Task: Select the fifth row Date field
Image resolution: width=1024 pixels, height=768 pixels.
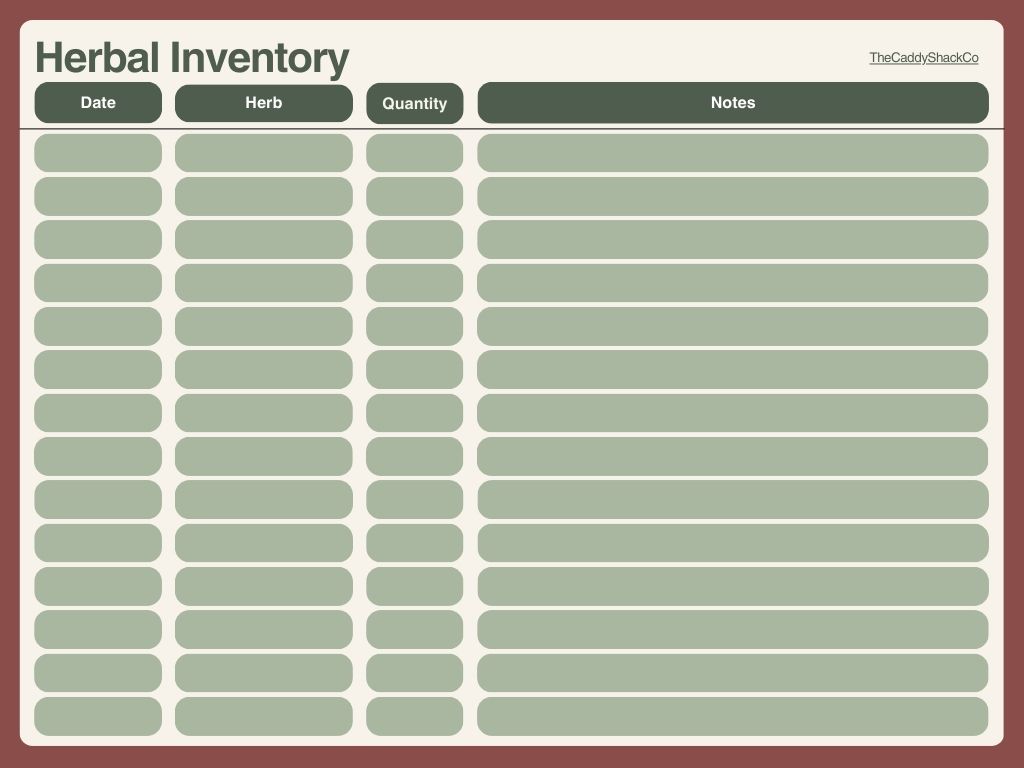Action: [98, 326]
